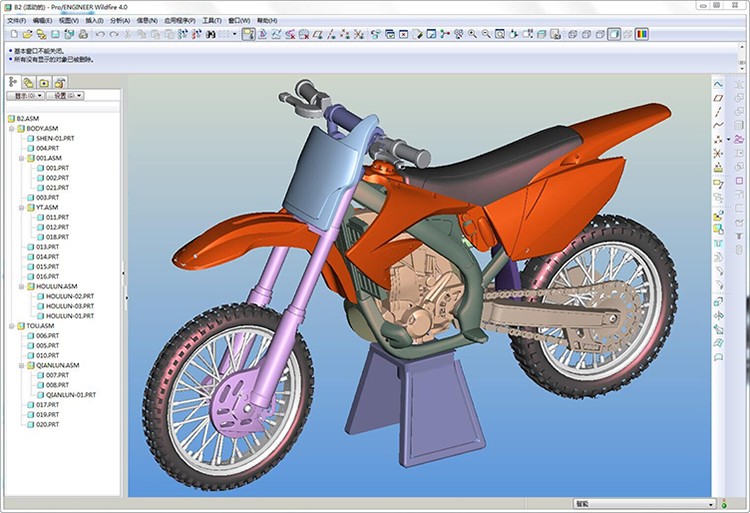
Task: Click the Find binoculars icon
Action: 212,34
